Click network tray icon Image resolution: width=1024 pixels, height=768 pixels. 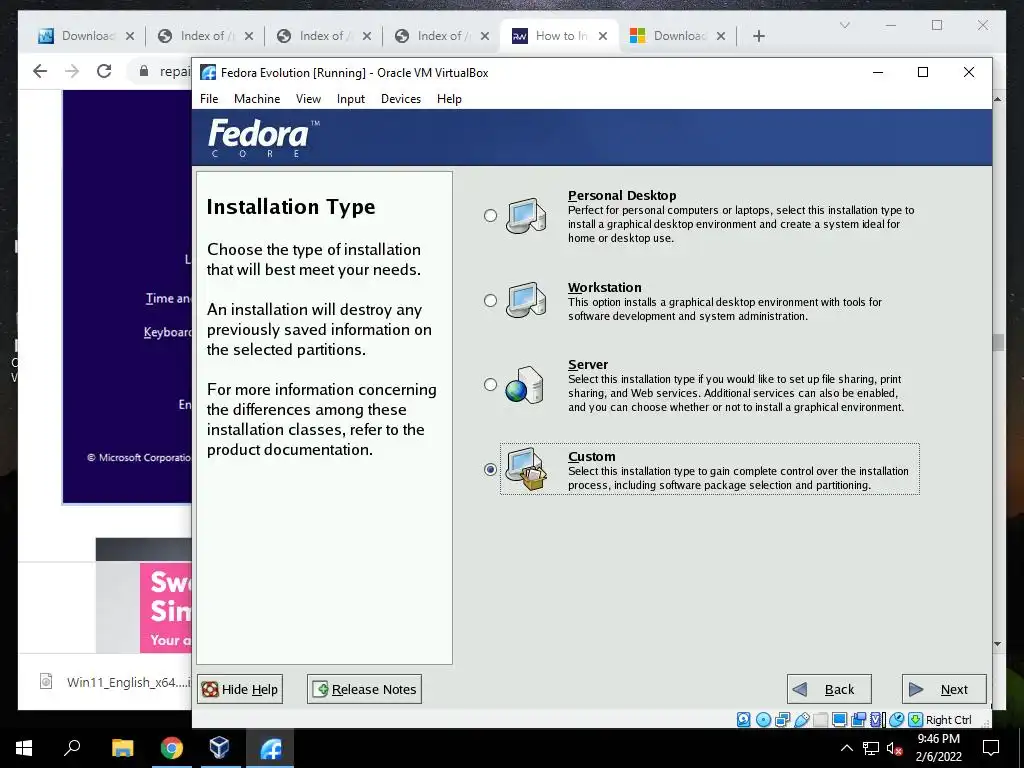pos(871,748)
